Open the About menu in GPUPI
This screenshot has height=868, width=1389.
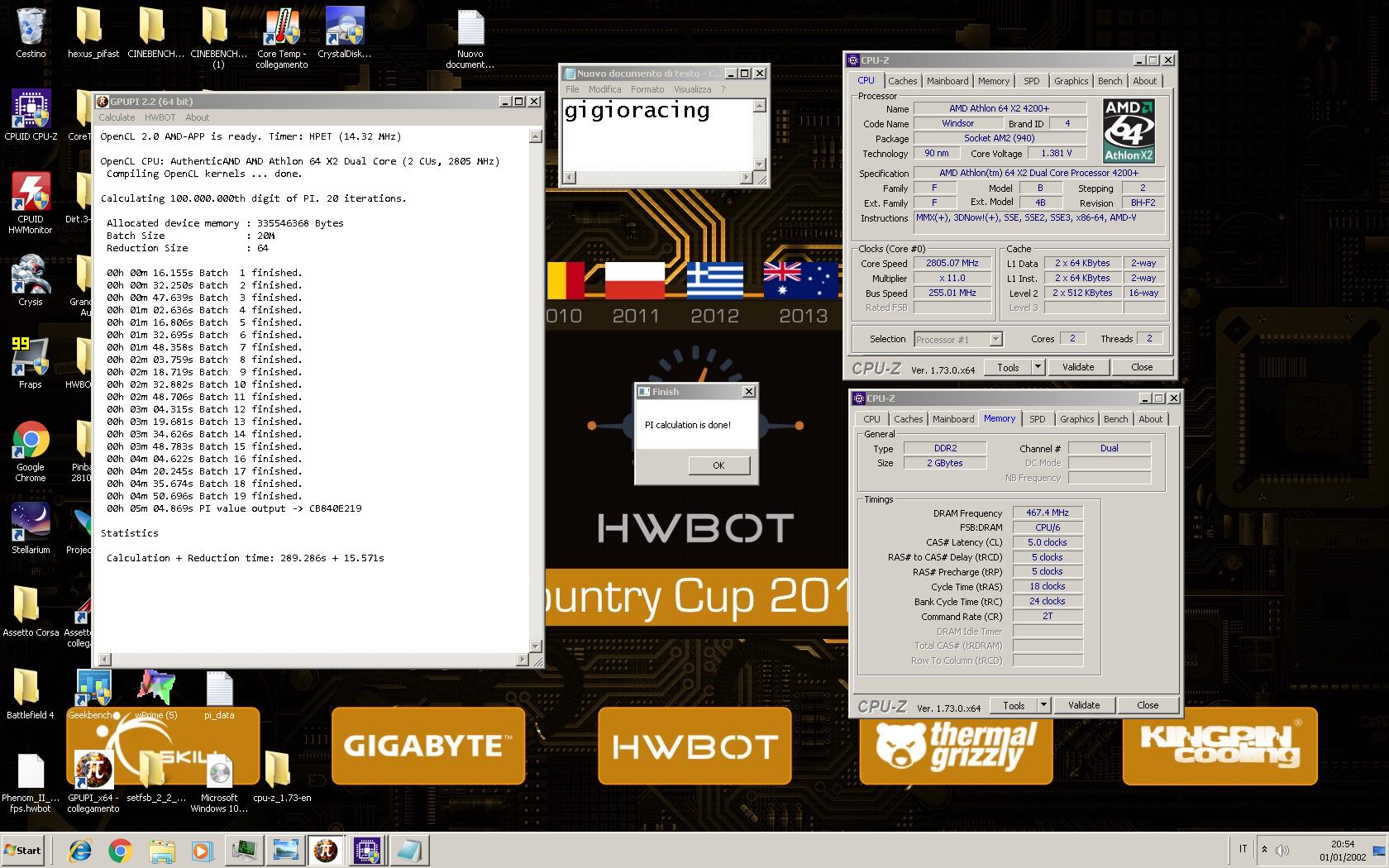(197, 117)
